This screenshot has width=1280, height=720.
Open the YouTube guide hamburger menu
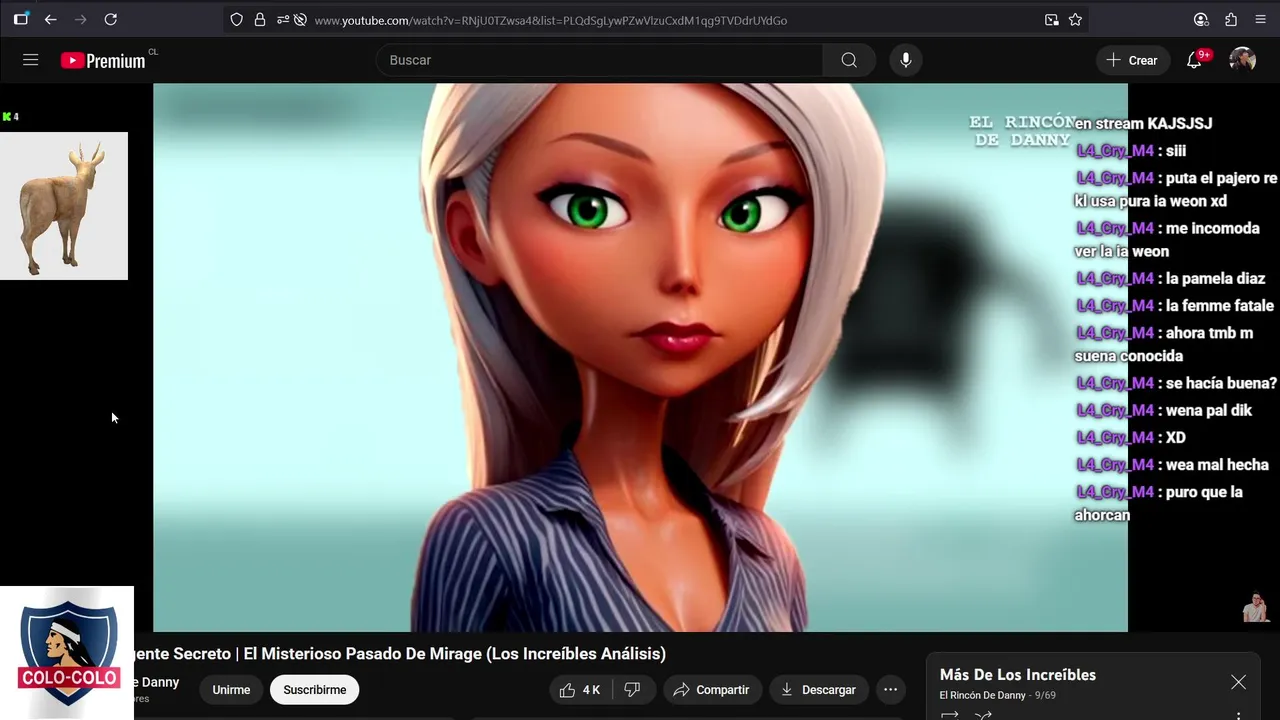click(x=31, y=60)
